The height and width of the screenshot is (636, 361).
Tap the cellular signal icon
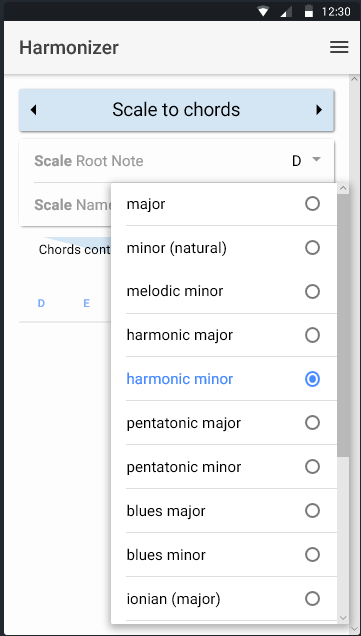tap(286, 12)
